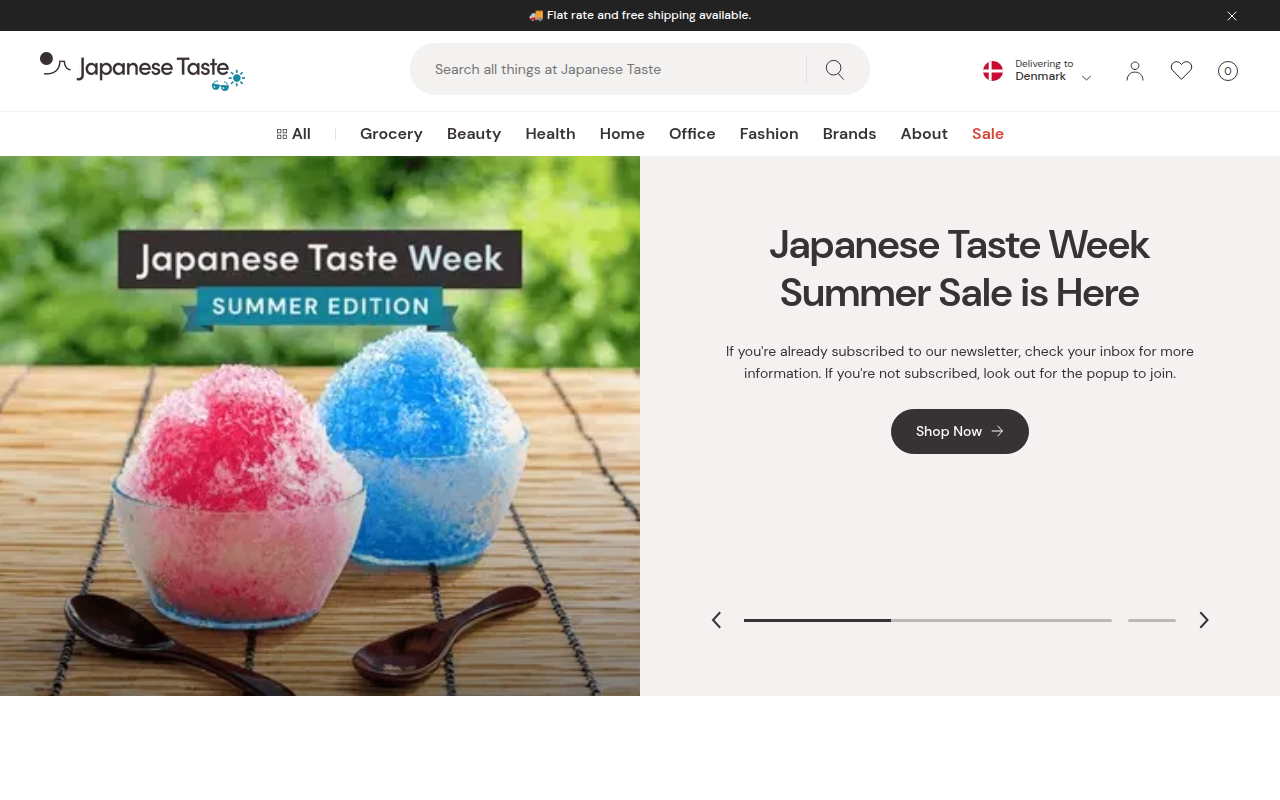Dismiss the shipping announcement bar
1280x800 pixels.
1232,16
